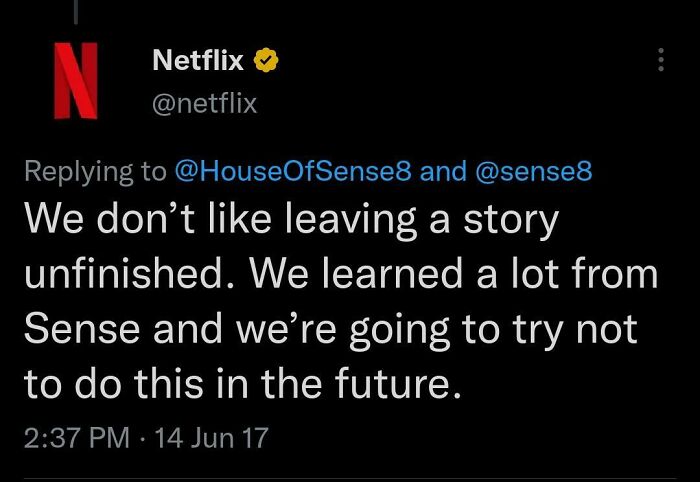
Task: Open the @sense8 mention link
Action: 530,171
